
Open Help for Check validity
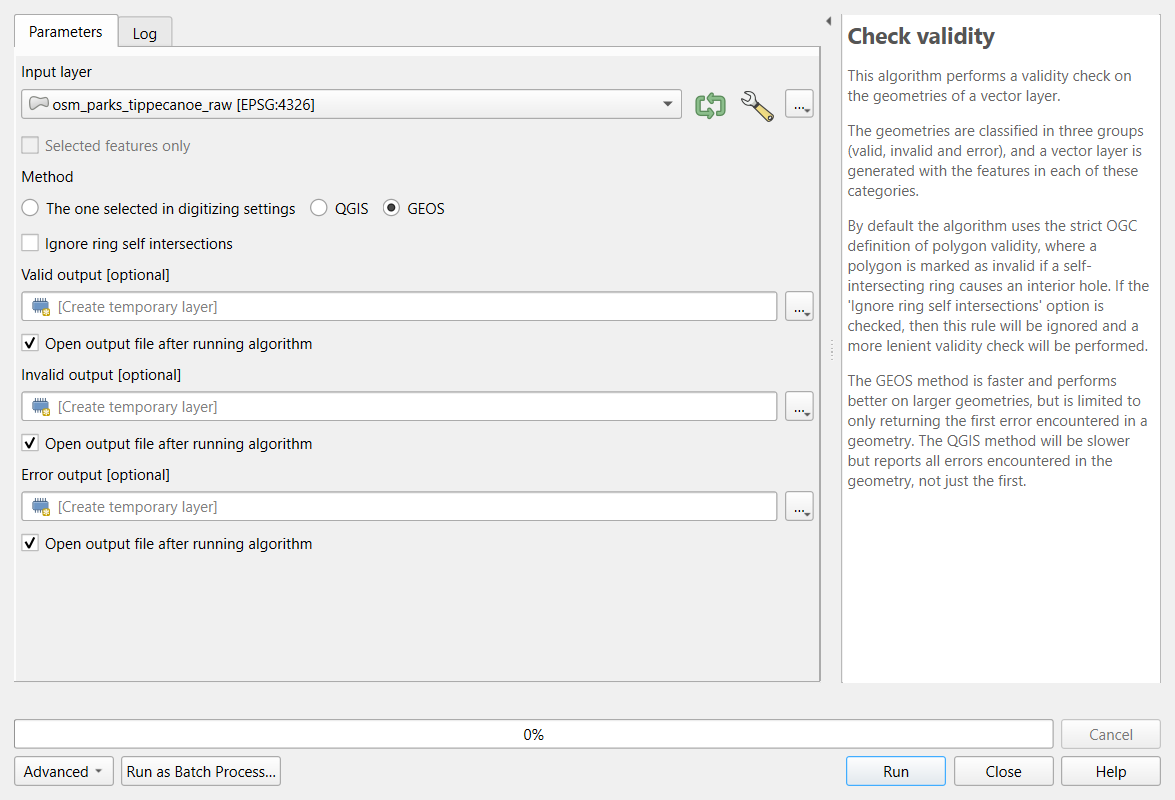pos(1111,771)
